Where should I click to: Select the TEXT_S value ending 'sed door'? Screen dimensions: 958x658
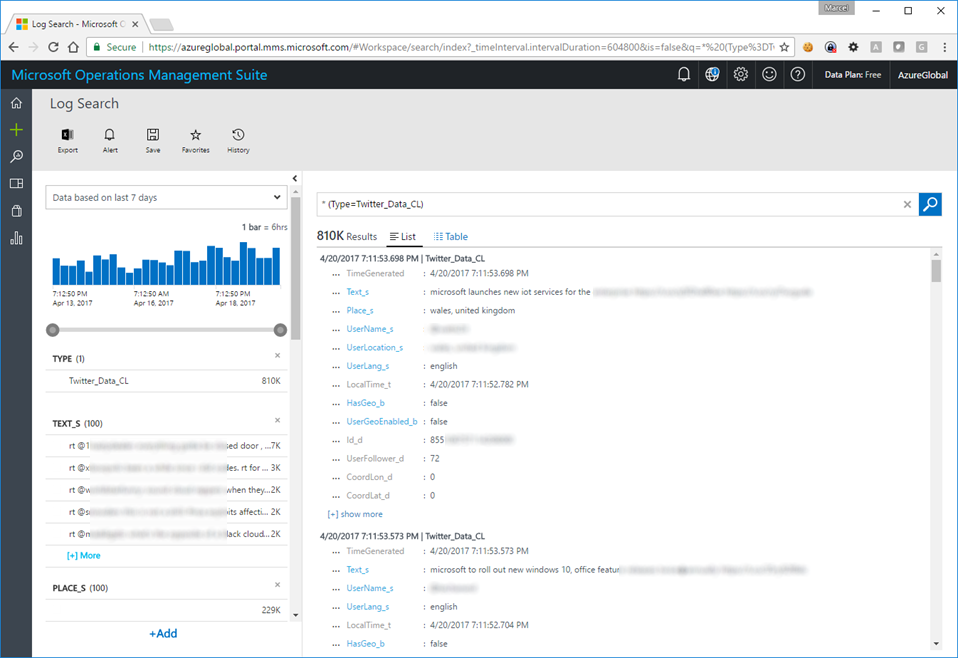pos(166,446)
